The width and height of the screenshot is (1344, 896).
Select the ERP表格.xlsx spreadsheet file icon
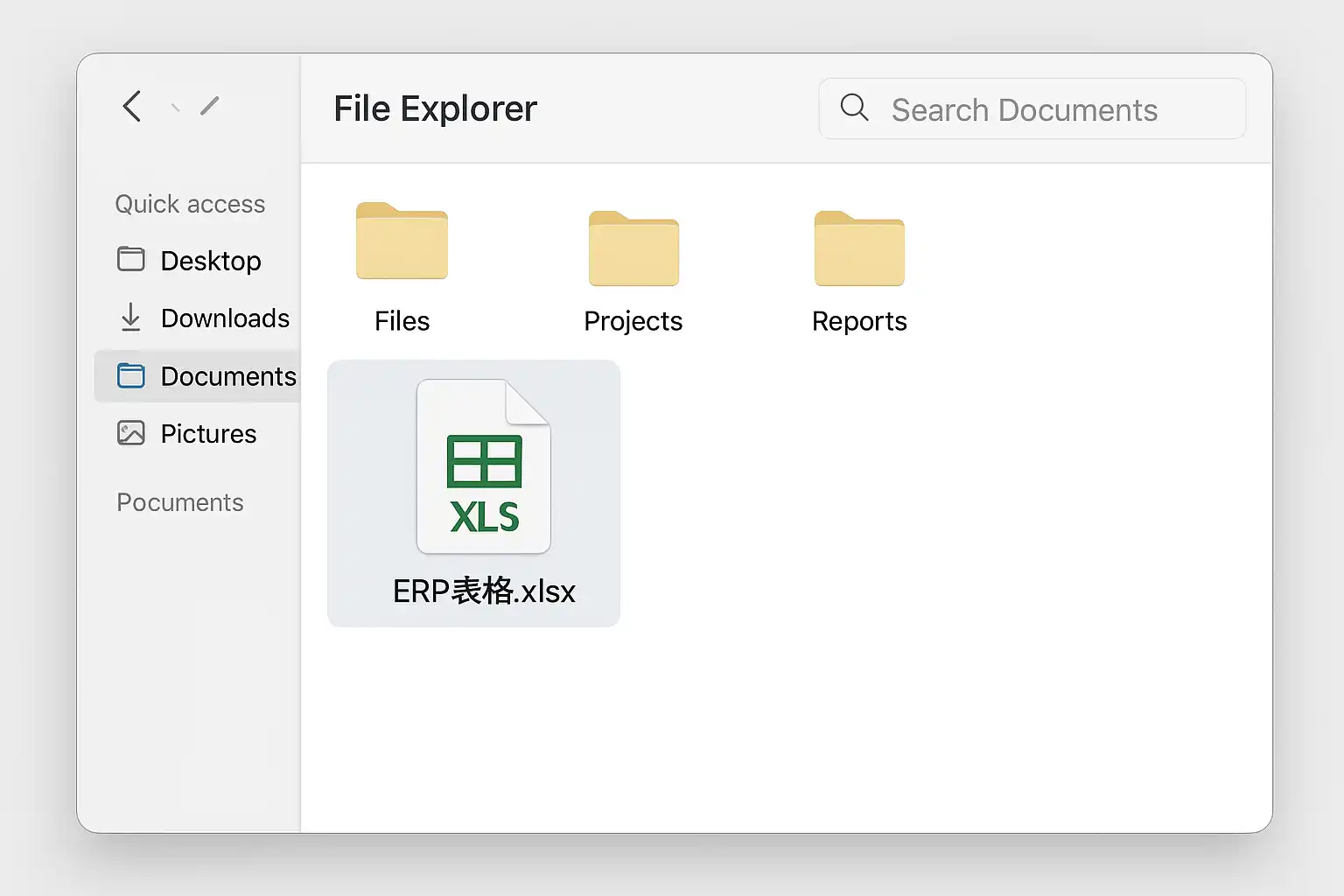click(483, 466)
